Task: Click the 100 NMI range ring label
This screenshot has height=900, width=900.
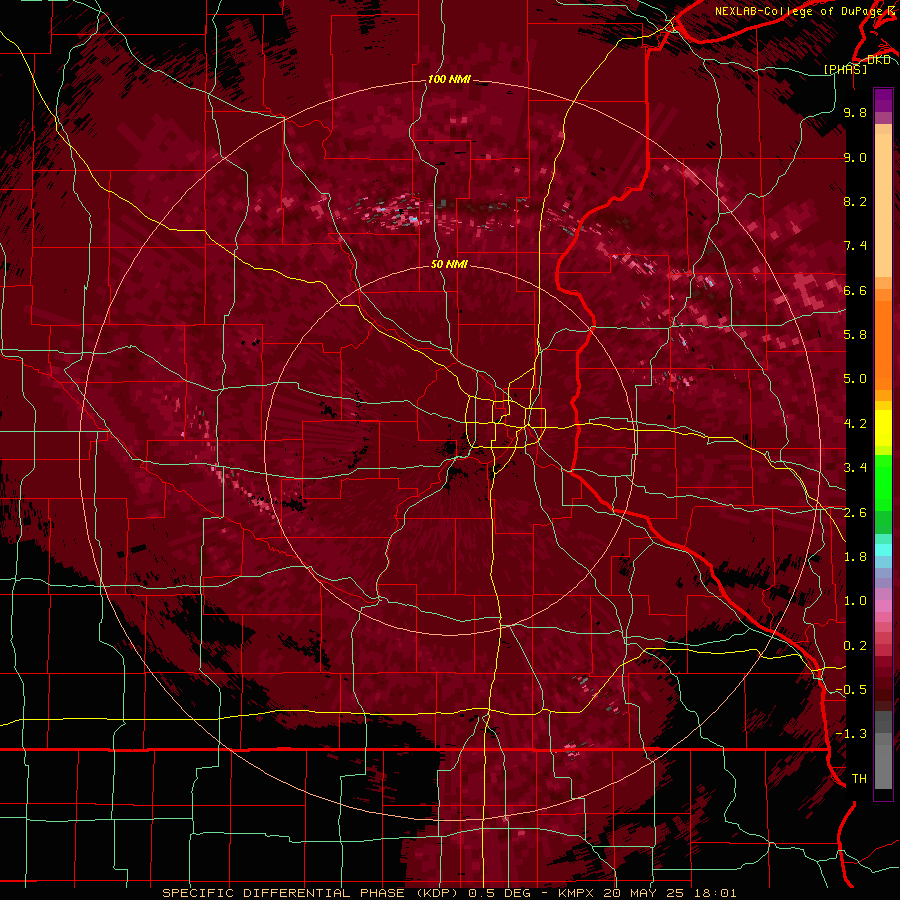Action: (x=449, y=79)
